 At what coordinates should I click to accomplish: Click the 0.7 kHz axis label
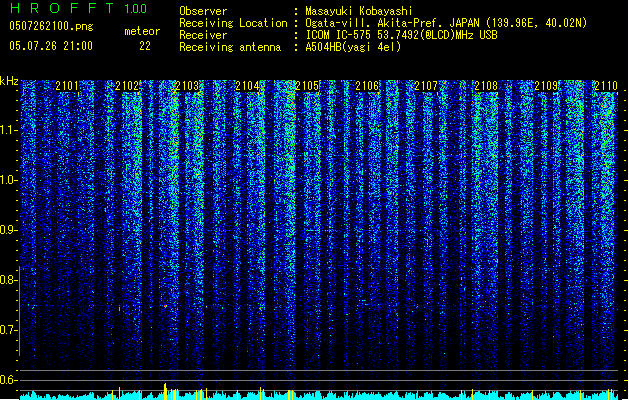tap(9, 330)
